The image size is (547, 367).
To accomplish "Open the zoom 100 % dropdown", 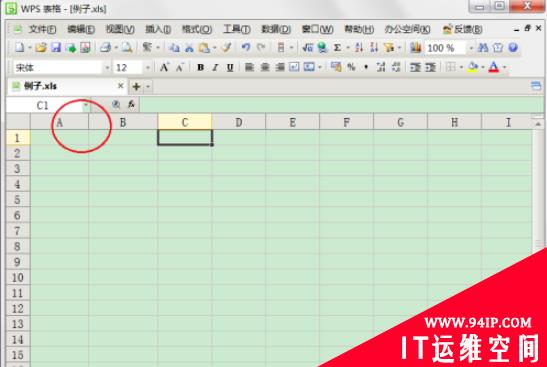I will click(471, 48).
